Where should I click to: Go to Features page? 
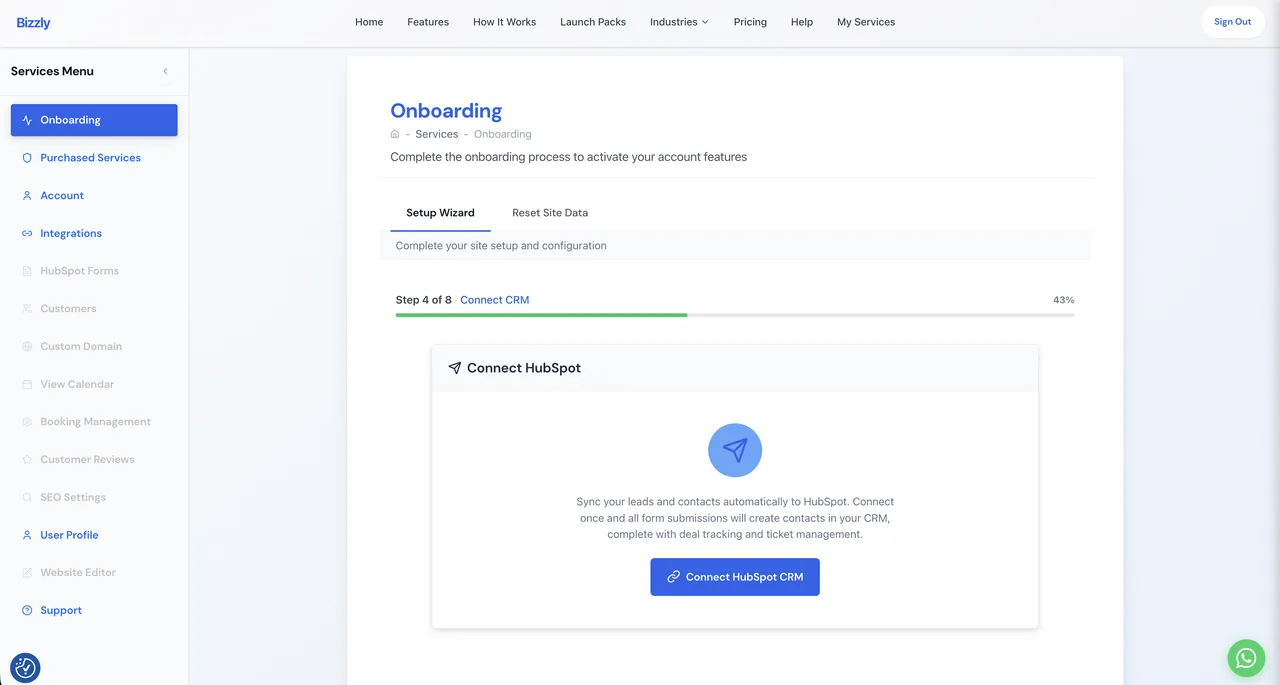(428, 22)
